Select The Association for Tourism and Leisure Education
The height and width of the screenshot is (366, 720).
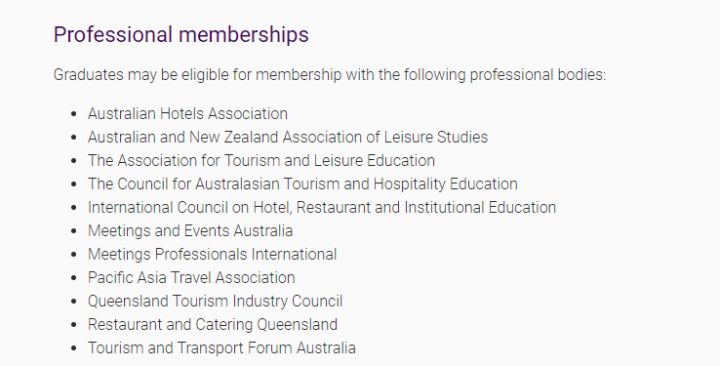pyautogui.click(x=261, y=160)
